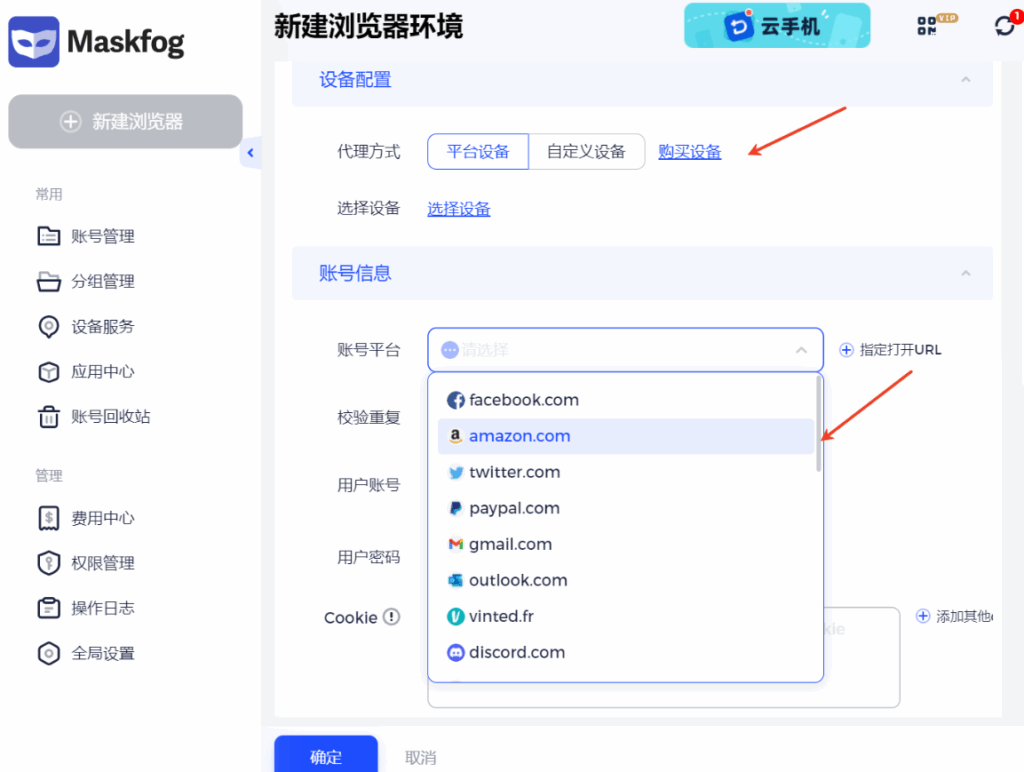Open 账号管理 in the sidebar

[x=102, y=237]
